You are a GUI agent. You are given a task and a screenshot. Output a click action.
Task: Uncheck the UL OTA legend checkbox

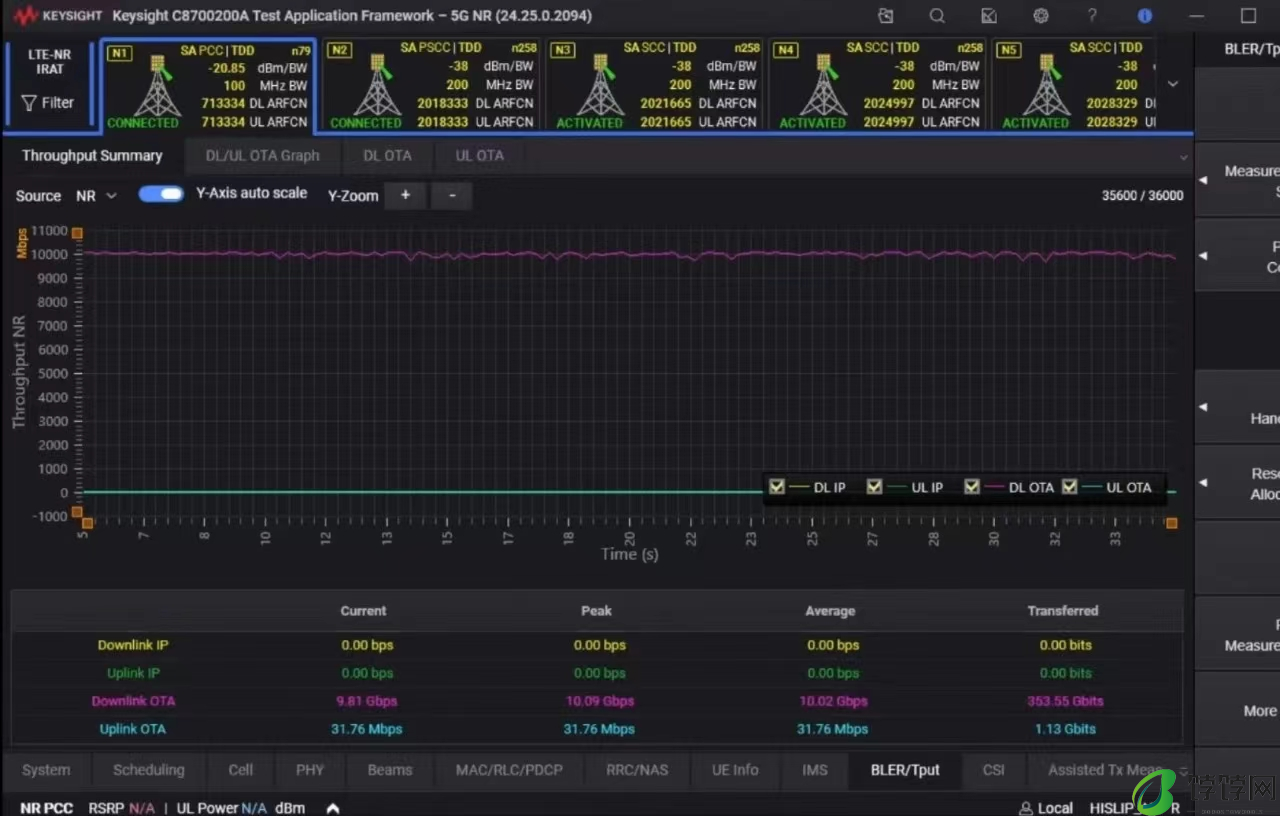(x=1069, y=487)
